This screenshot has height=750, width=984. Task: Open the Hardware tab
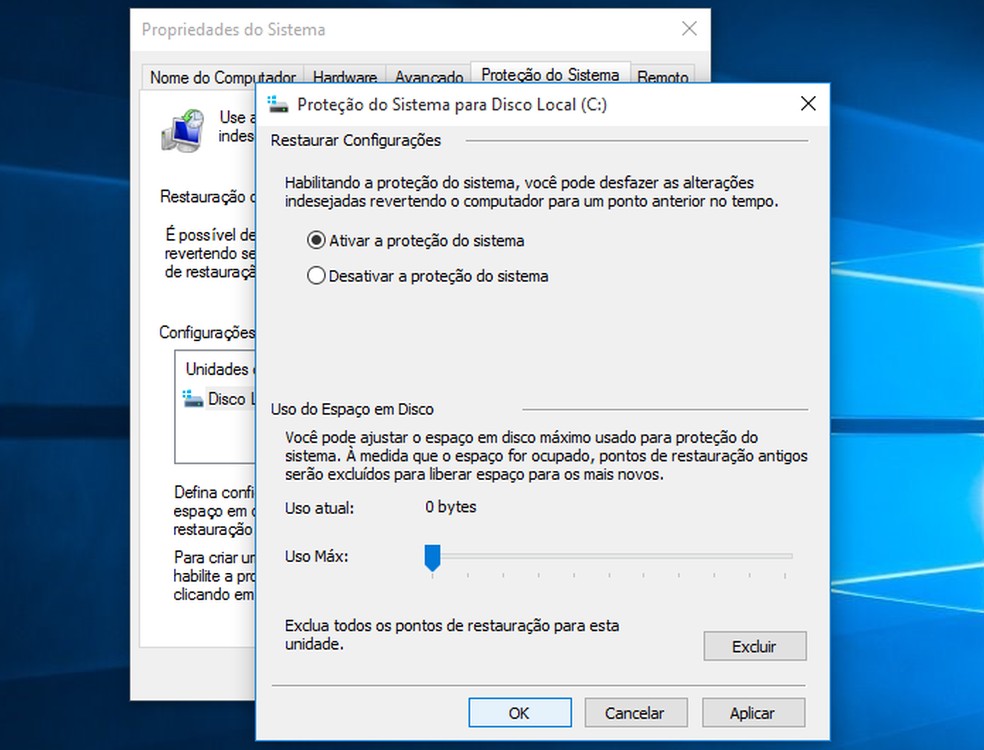345,77
